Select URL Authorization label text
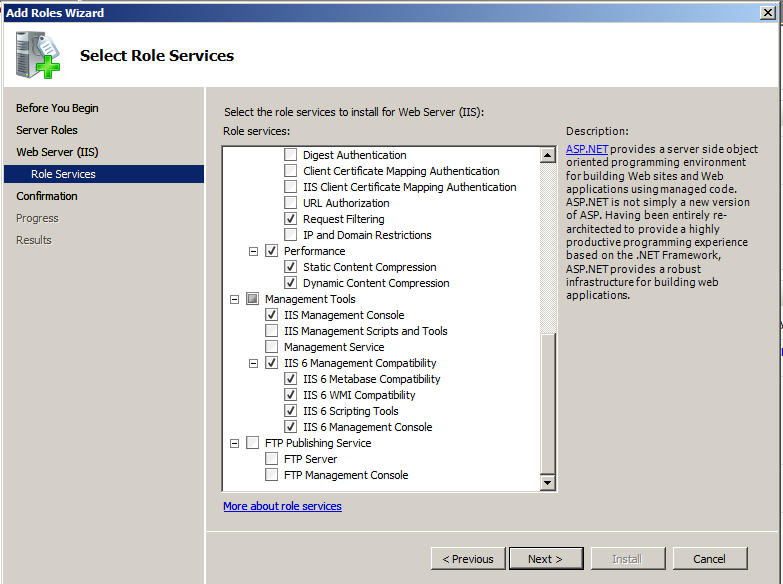Image resolution: width=783 pixels, height=584 pixels. [346, 203]
